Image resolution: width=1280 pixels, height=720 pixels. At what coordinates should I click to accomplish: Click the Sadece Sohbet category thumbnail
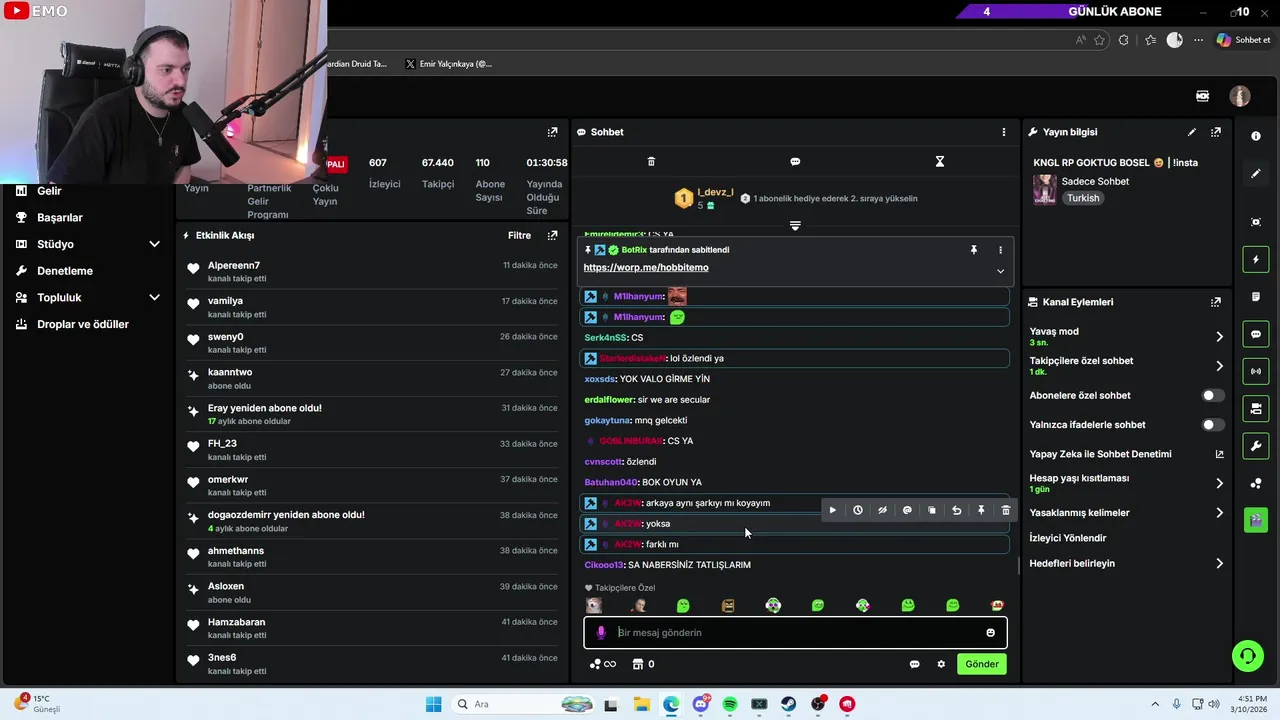[x=1045, y=190]
